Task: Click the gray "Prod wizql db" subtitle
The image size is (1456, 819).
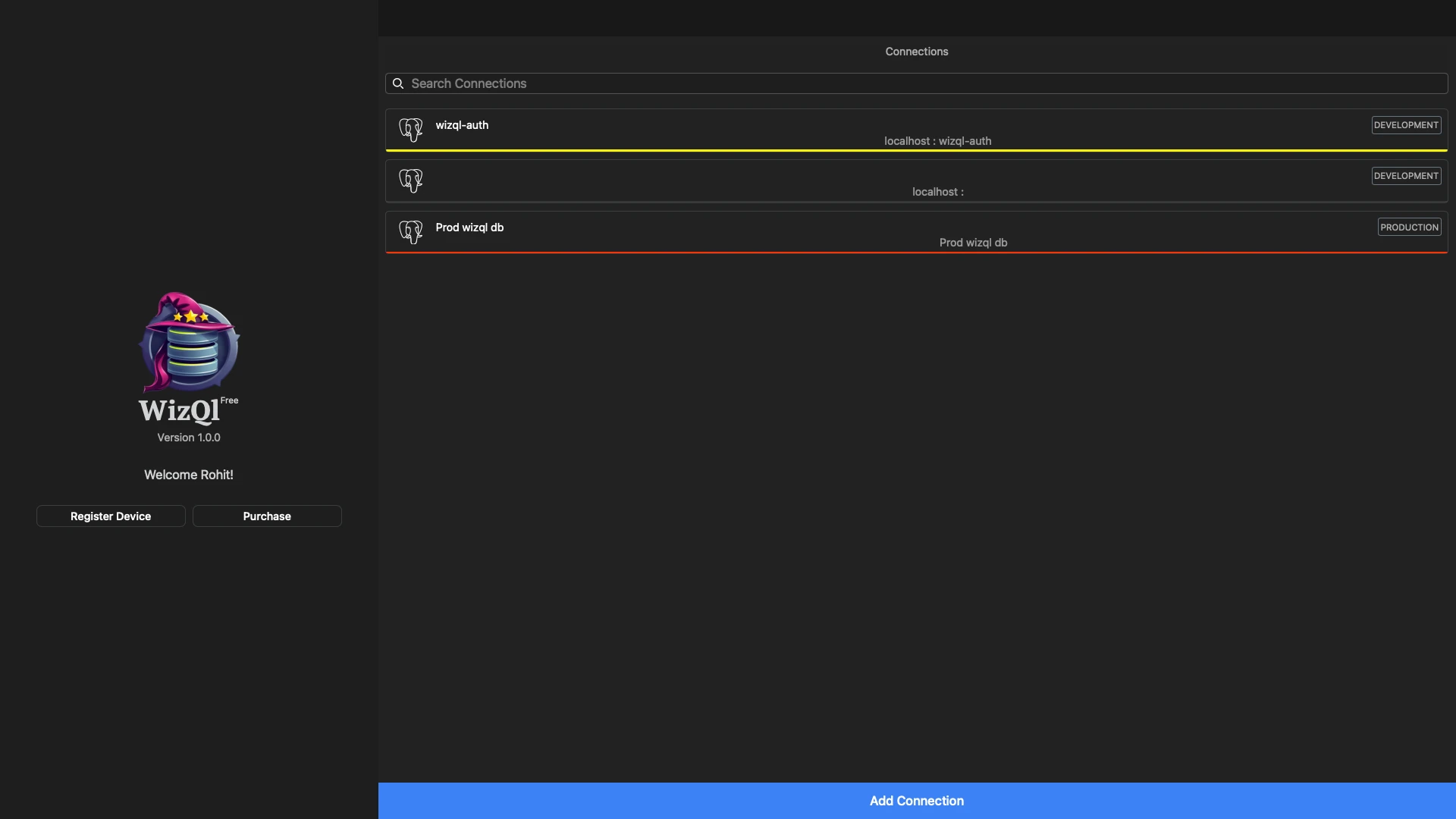Action: (973, 243)
